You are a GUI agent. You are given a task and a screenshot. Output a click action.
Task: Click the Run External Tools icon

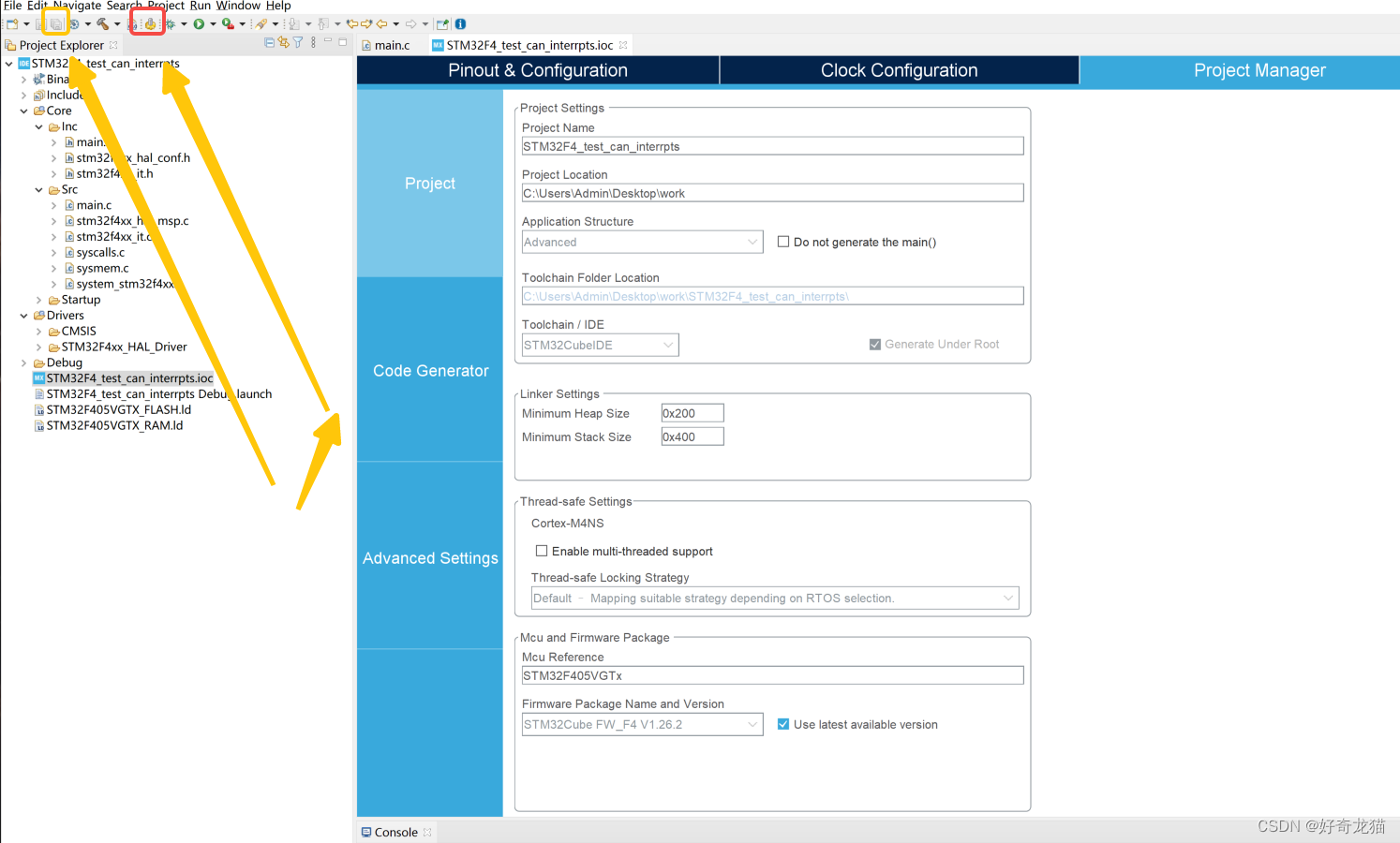(228, 24)
